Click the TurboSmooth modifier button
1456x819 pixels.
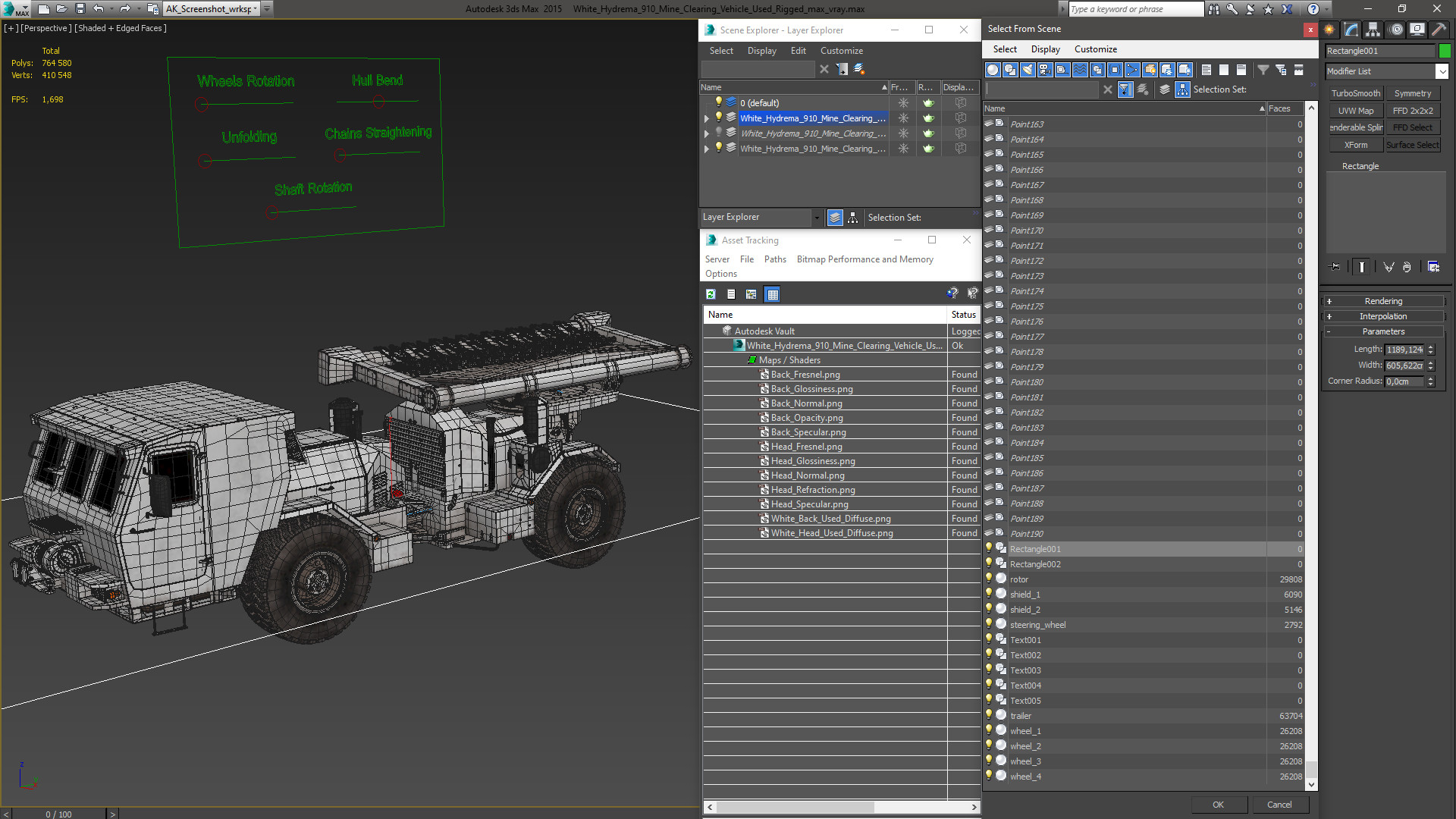pos(1355,93)
